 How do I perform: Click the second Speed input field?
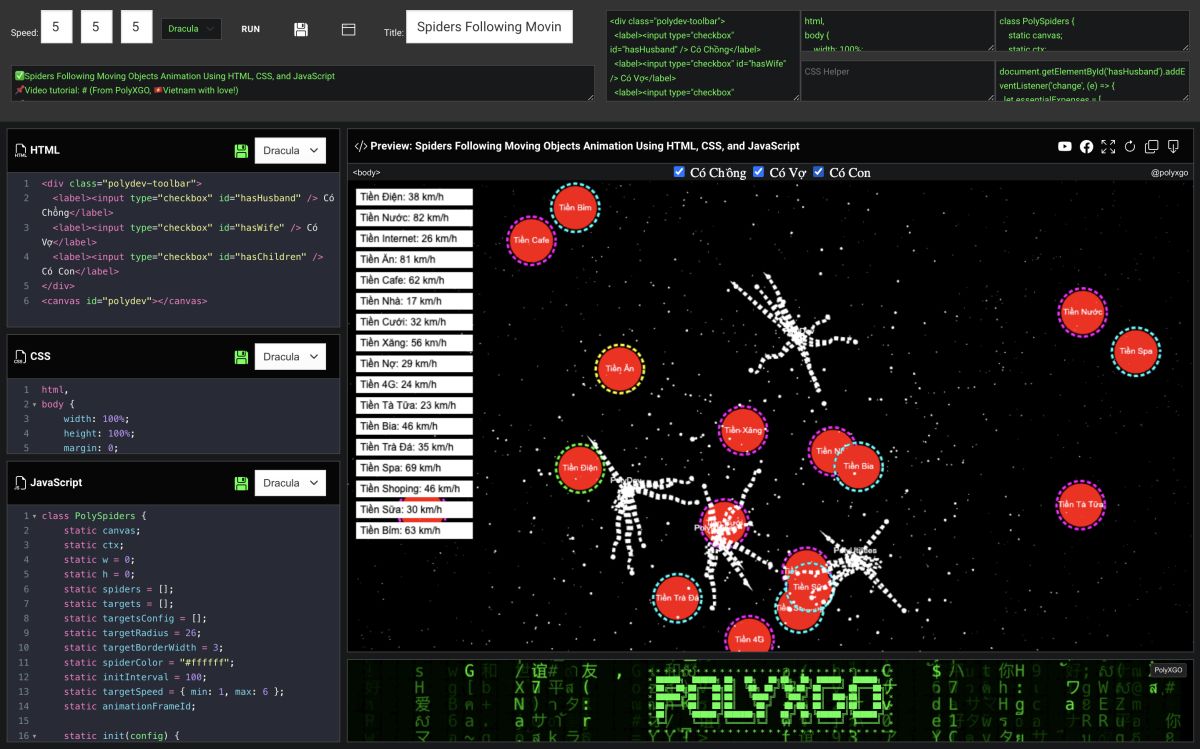coord(96,28)
